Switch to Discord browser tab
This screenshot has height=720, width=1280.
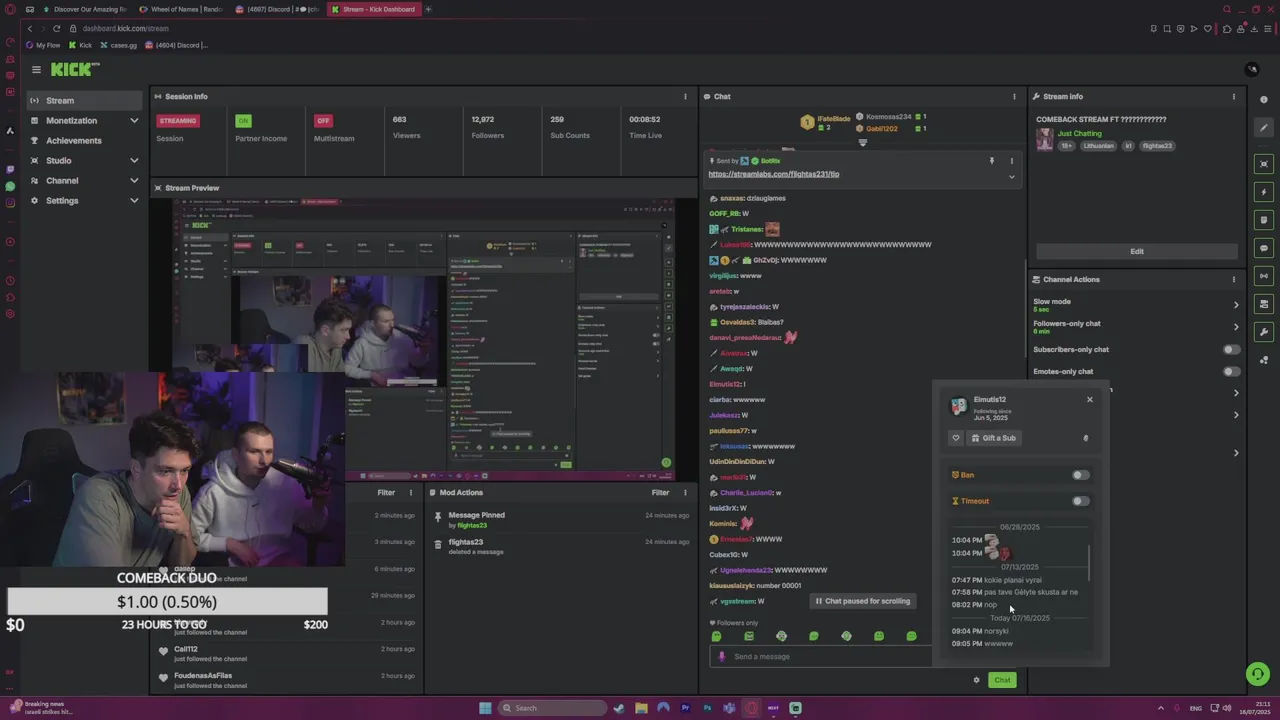pos(276,9)
